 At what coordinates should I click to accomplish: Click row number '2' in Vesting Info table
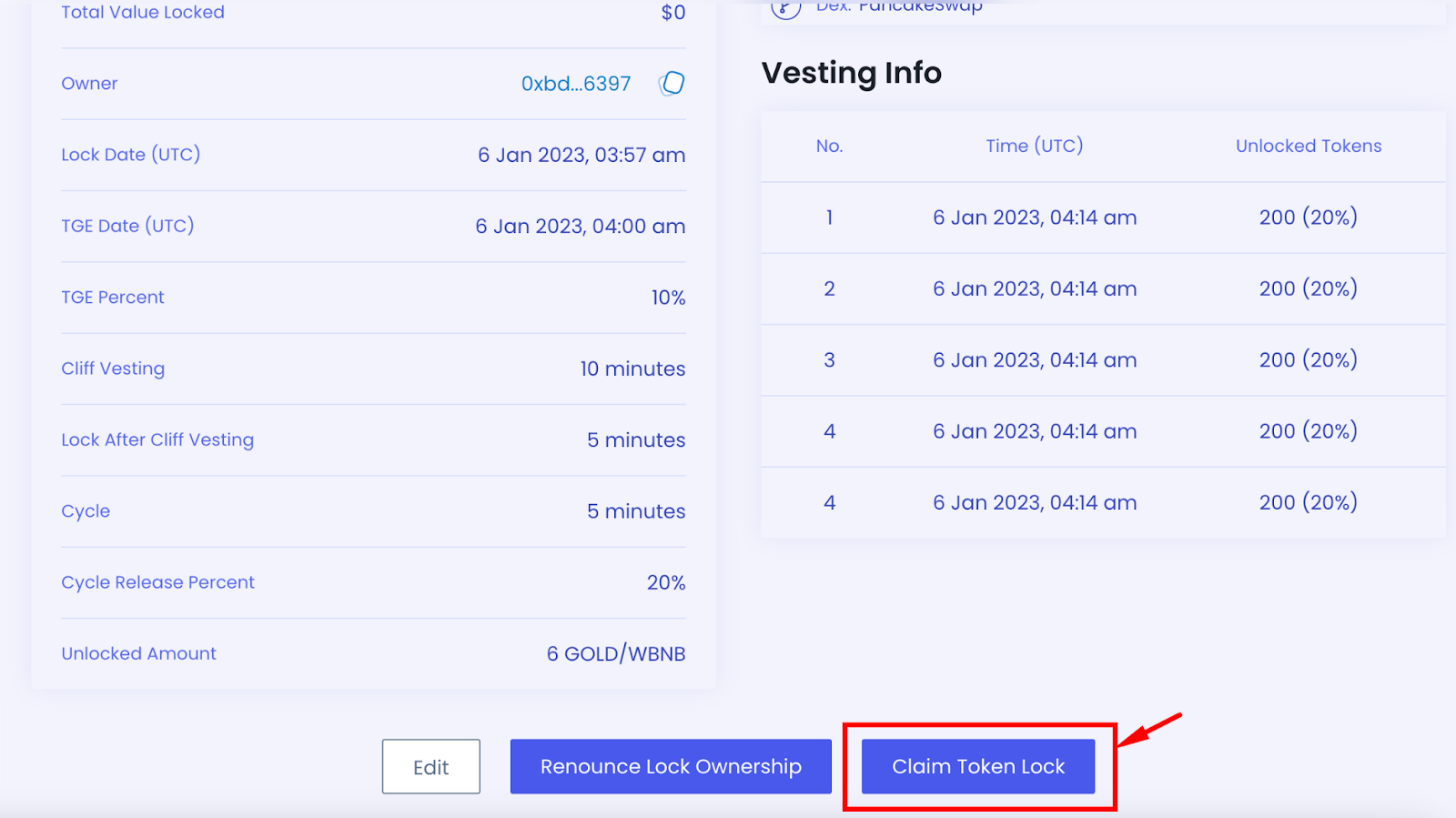pos(830,288)
